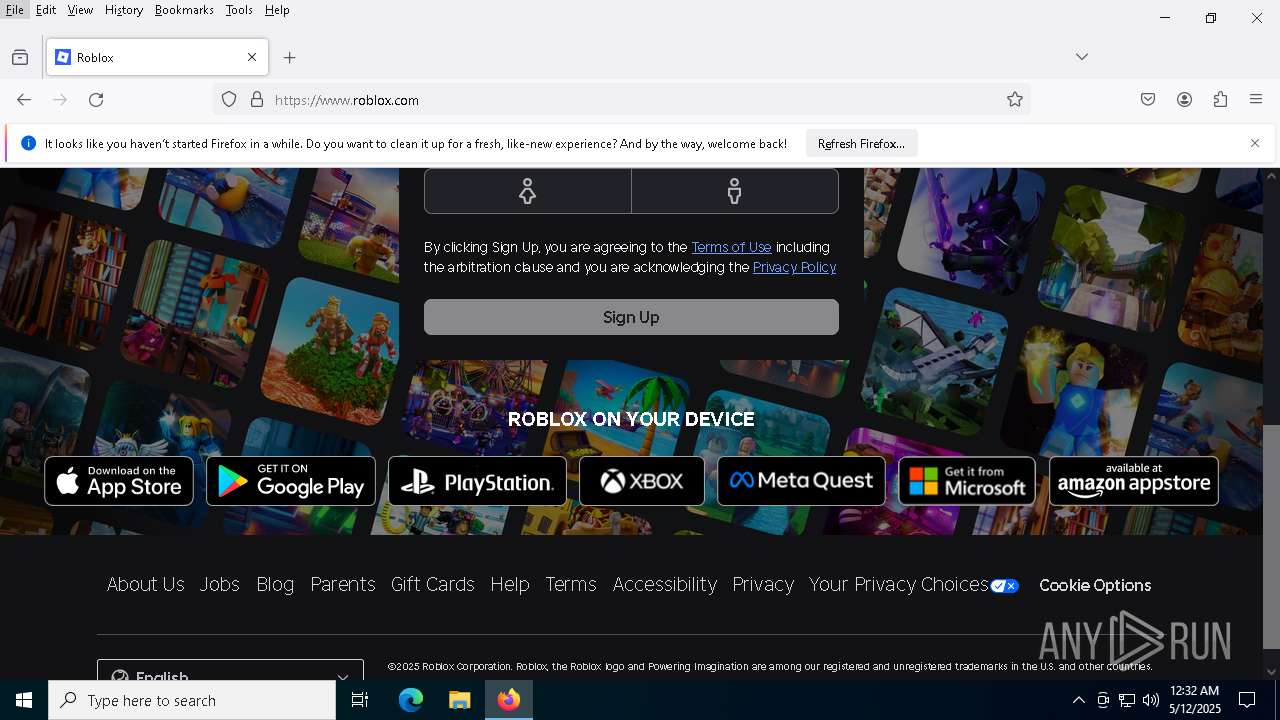Open the View menu
The image size is (1280, 720).
(x=80, y=10)
